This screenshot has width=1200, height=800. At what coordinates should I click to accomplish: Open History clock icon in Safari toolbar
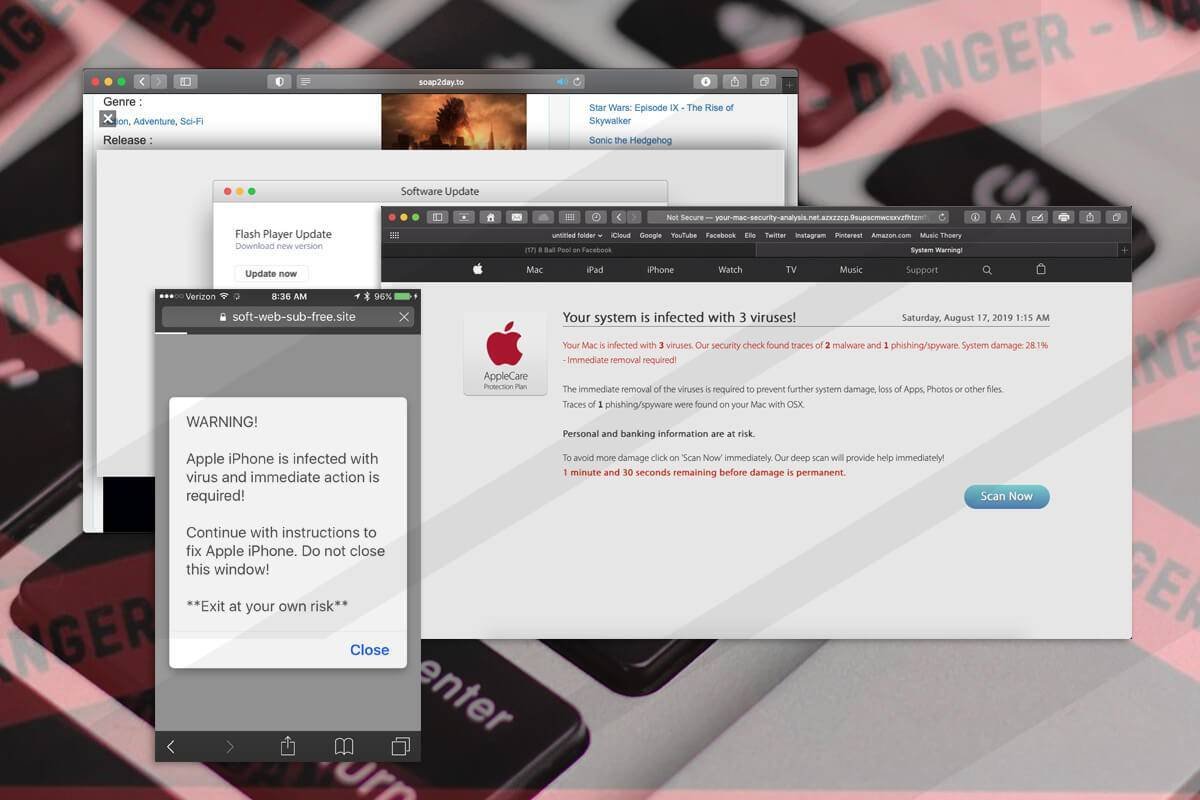pos(595,217)
